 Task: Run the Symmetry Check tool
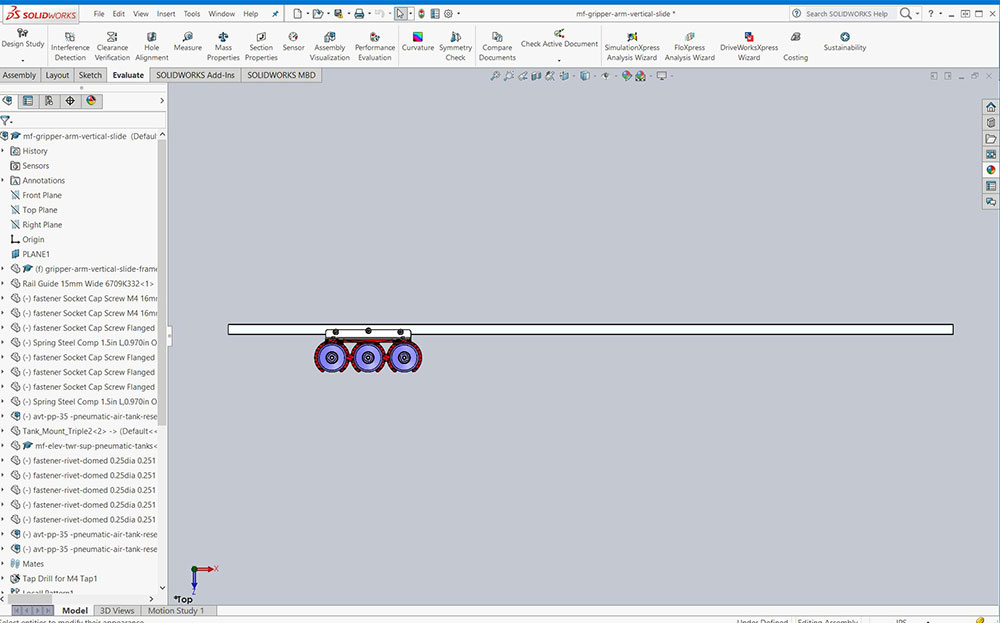coord(455,46)
